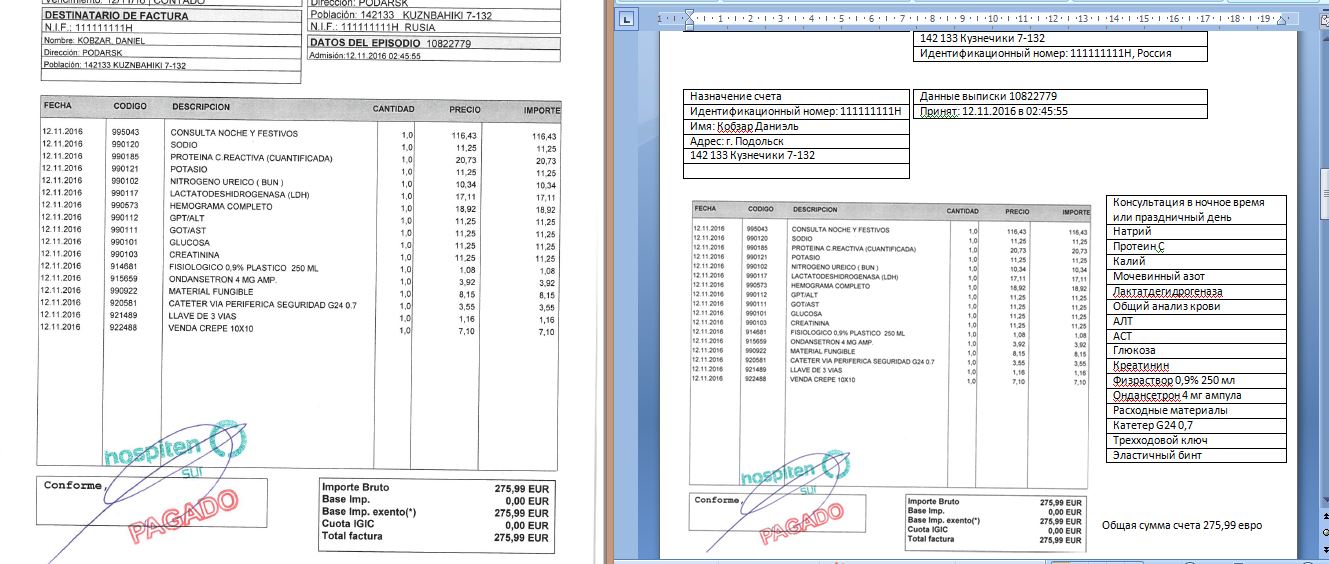The height and width of the screenshot is (564, 1329).
Task: Click the cell 'Идентификационный номер: 111111111H, Россия'
Action: tap(1061, 54)
